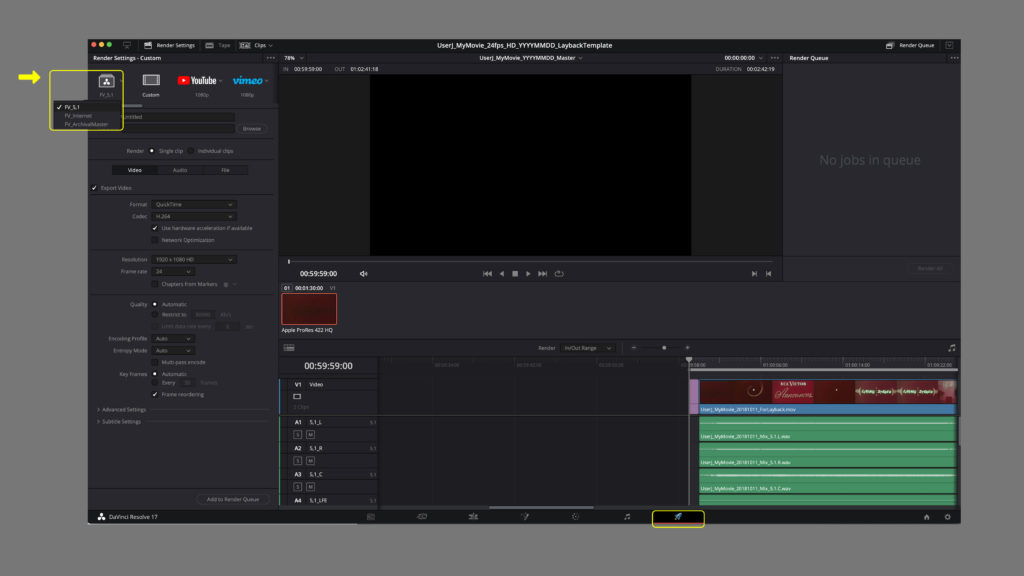Screen dimensions: 1024x576
Task: Mute the viewer audio speaker icon
Action: (x=364, y=274)
